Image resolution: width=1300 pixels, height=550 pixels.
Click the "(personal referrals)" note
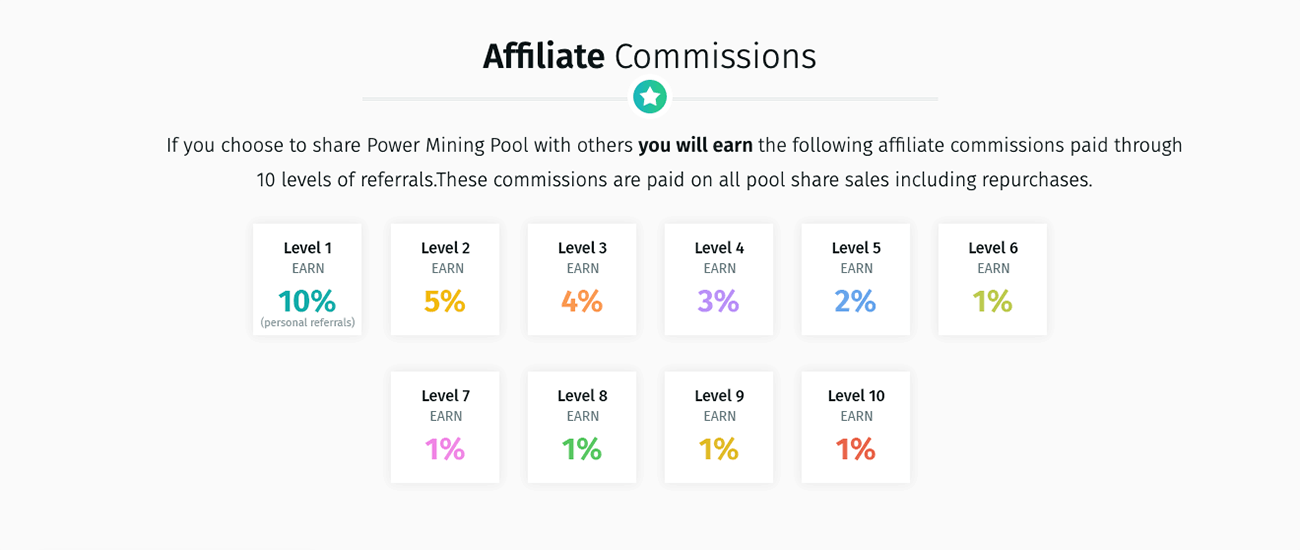308,323
